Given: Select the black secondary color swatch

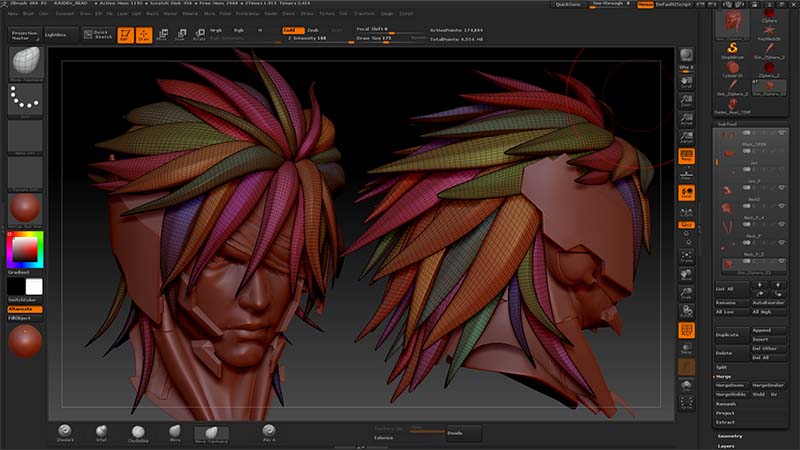Looking at the screenshot, I should pyautogui.click(x=16, y=286).
